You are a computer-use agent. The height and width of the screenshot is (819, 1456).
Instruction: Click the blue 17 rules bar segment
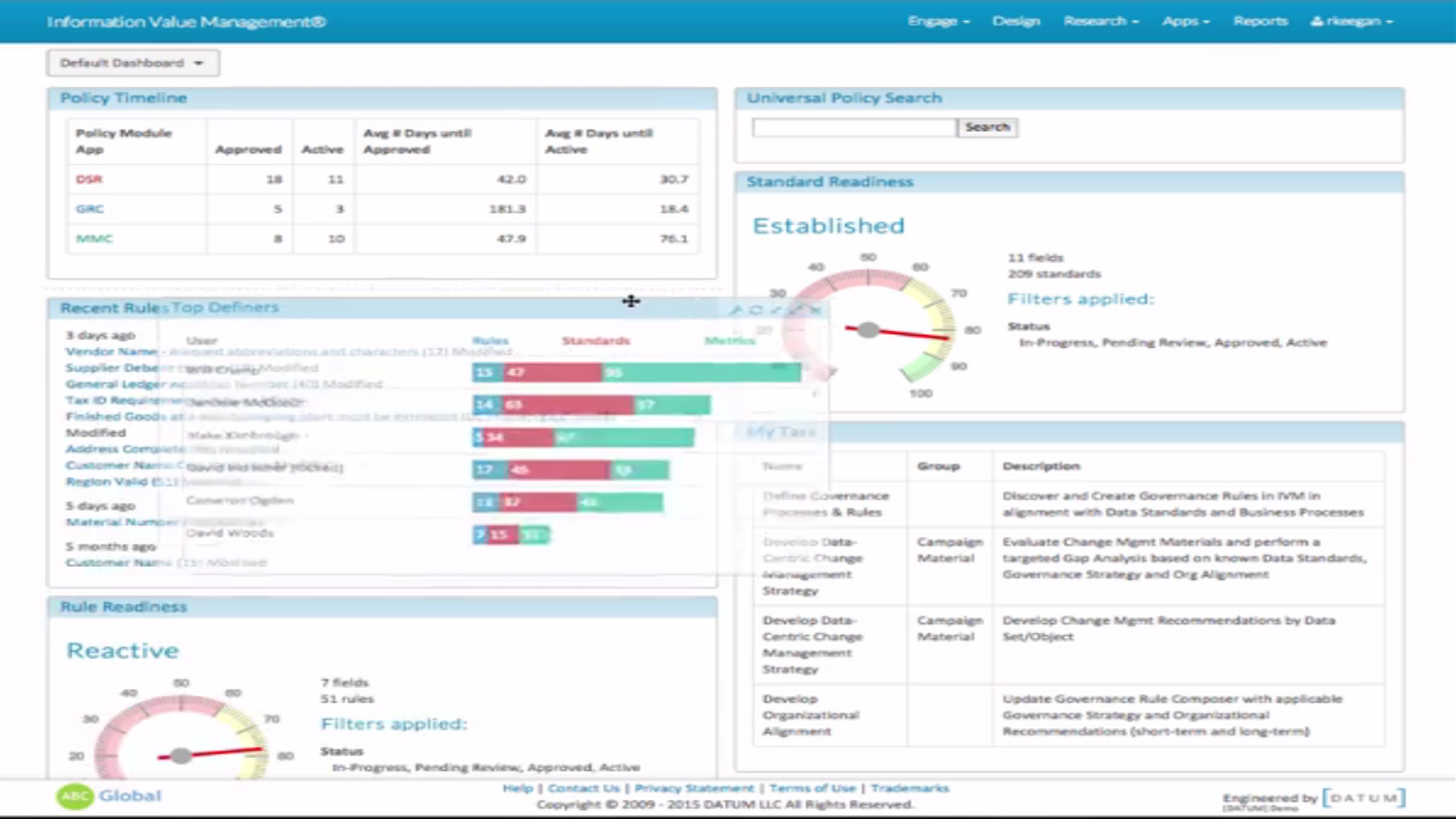485,470
